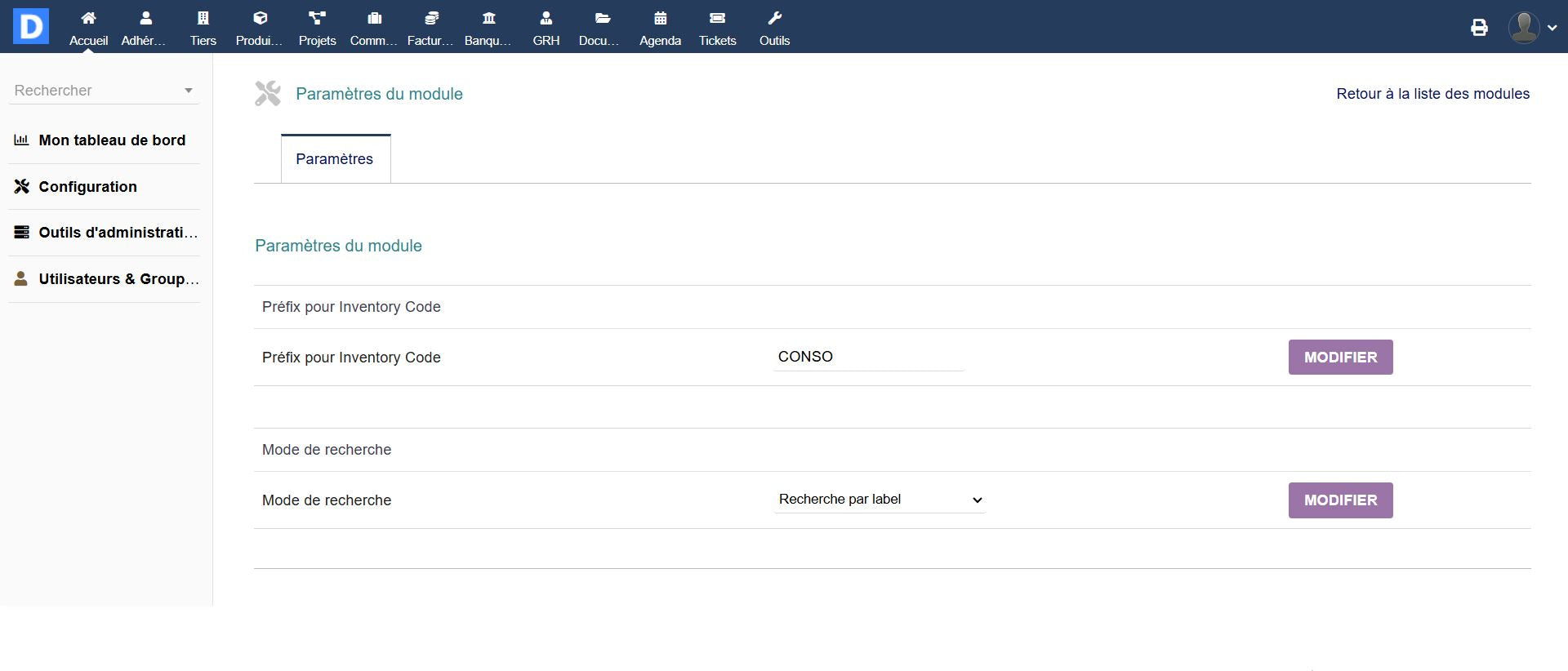The height and width of the screenshot is (671, 1568).
Task: Click Modifier for Inventory Code prefix
Action: tap(1340, 358)
